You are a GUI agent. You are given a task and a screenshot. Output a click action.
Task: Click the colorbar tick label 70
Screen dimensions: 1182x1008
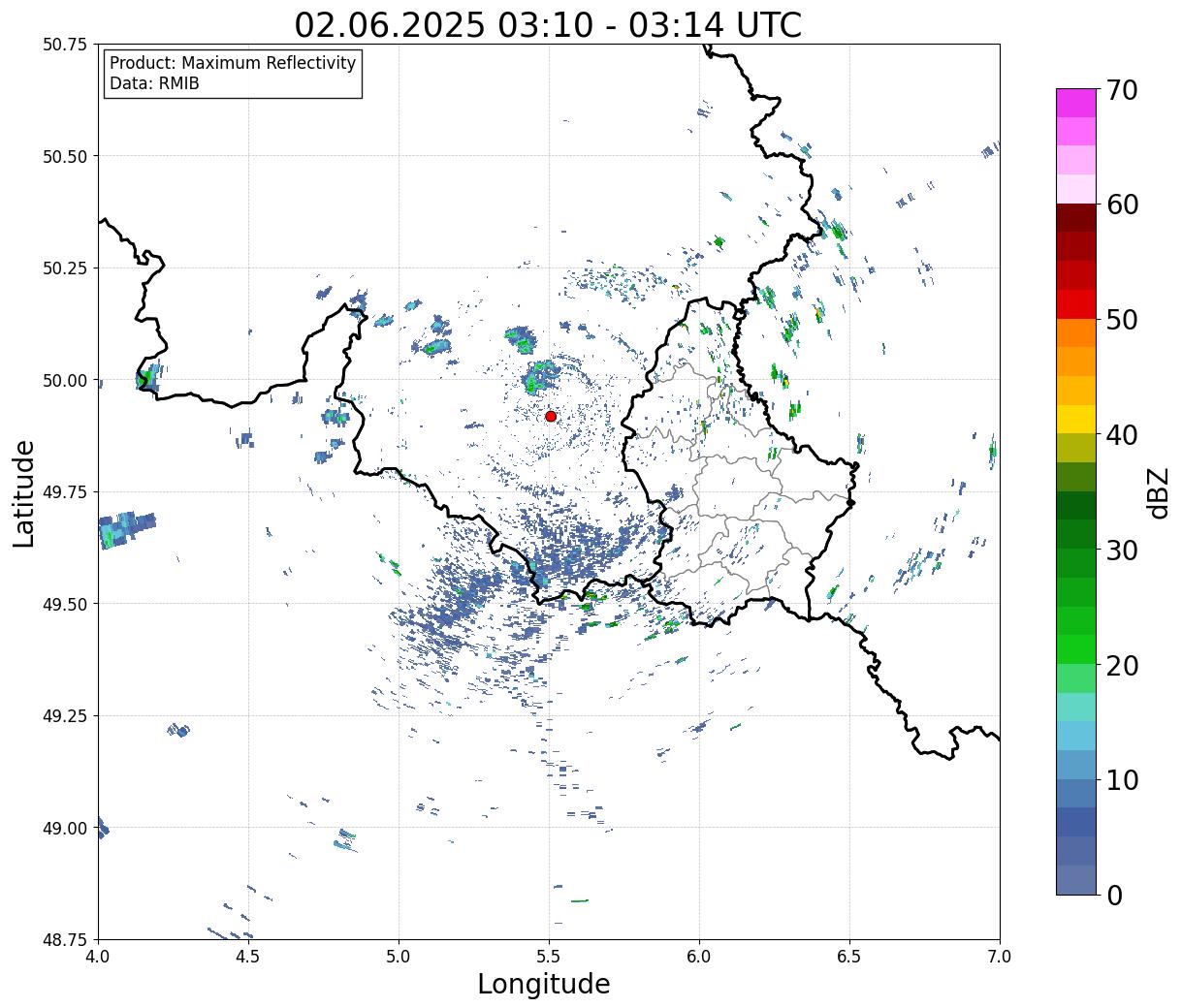click(x=1121, y=89)
